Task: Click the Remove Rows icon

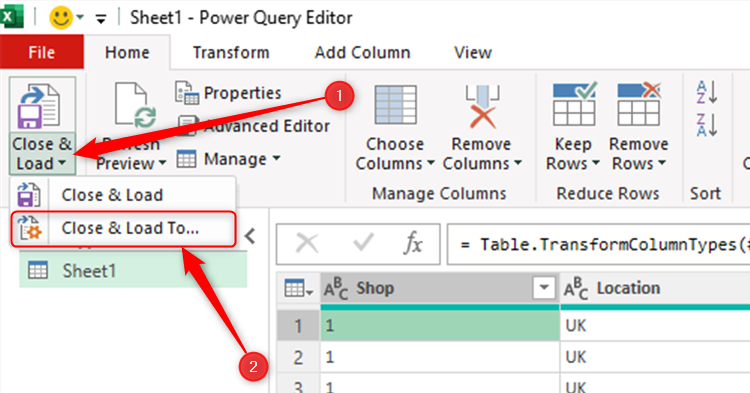Action: pyautogui.click(x=639, y=104)
